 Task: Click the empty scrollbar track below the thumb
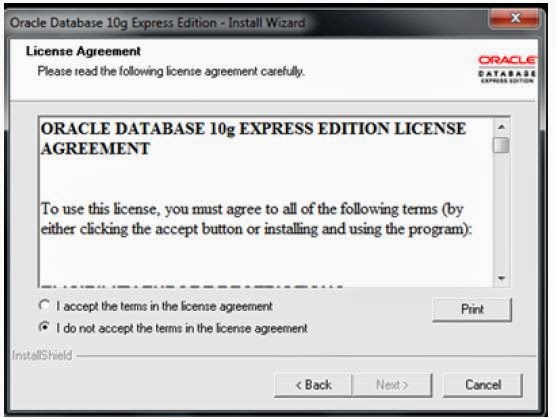(501, 212)
